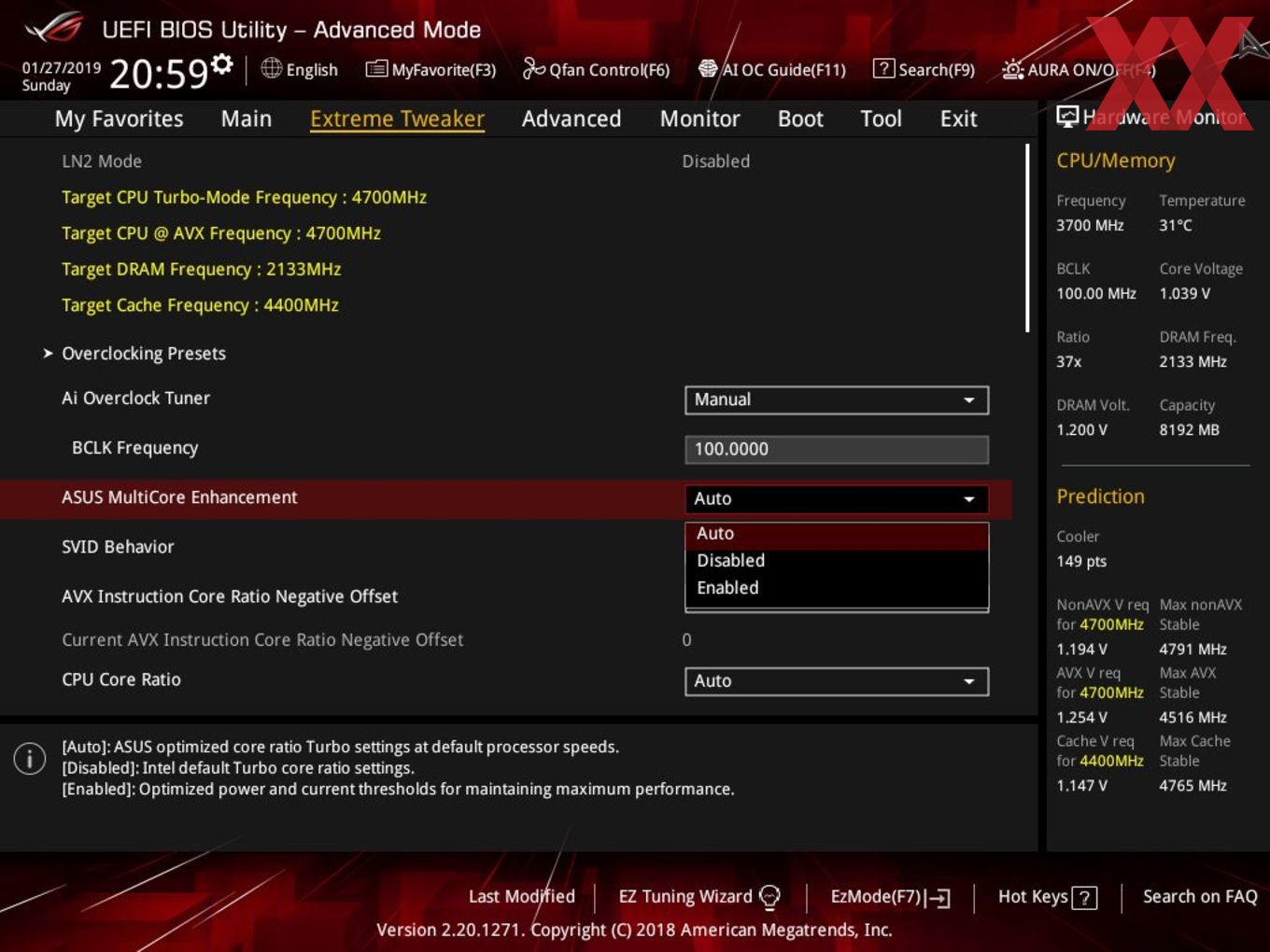
Task: Switch to Main tab
Action: point(246,119)
